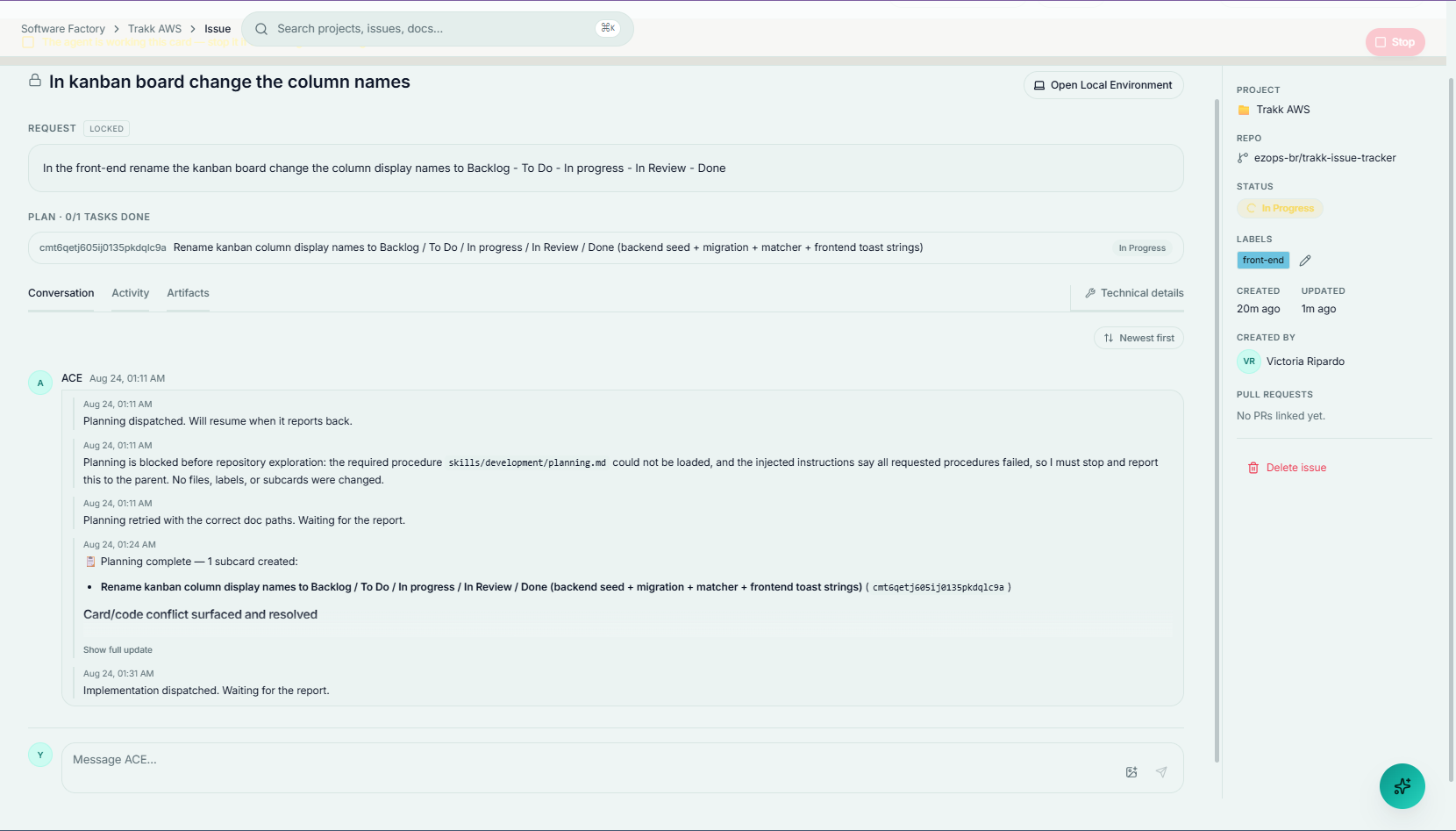The height and width of the screenshot is (831, 1456).
Task: Expand Technical details panel
Action: pyautogui.click(x=1134, y=293)
